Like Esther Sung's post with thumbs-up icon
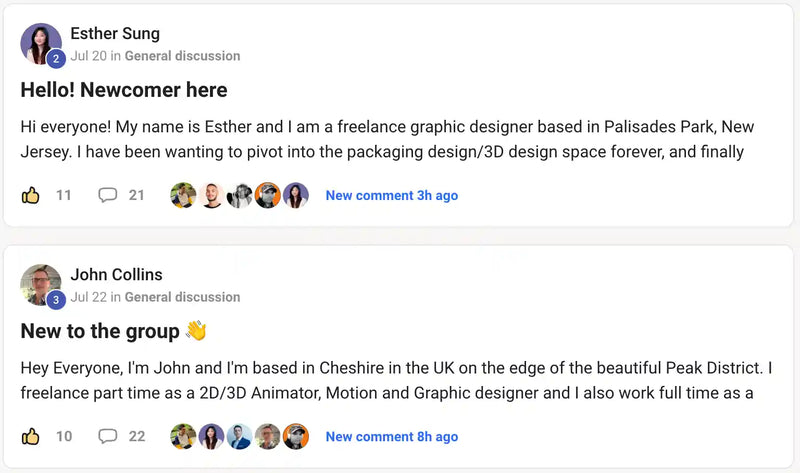Screen dimensions: 800x473 (30, 195)
